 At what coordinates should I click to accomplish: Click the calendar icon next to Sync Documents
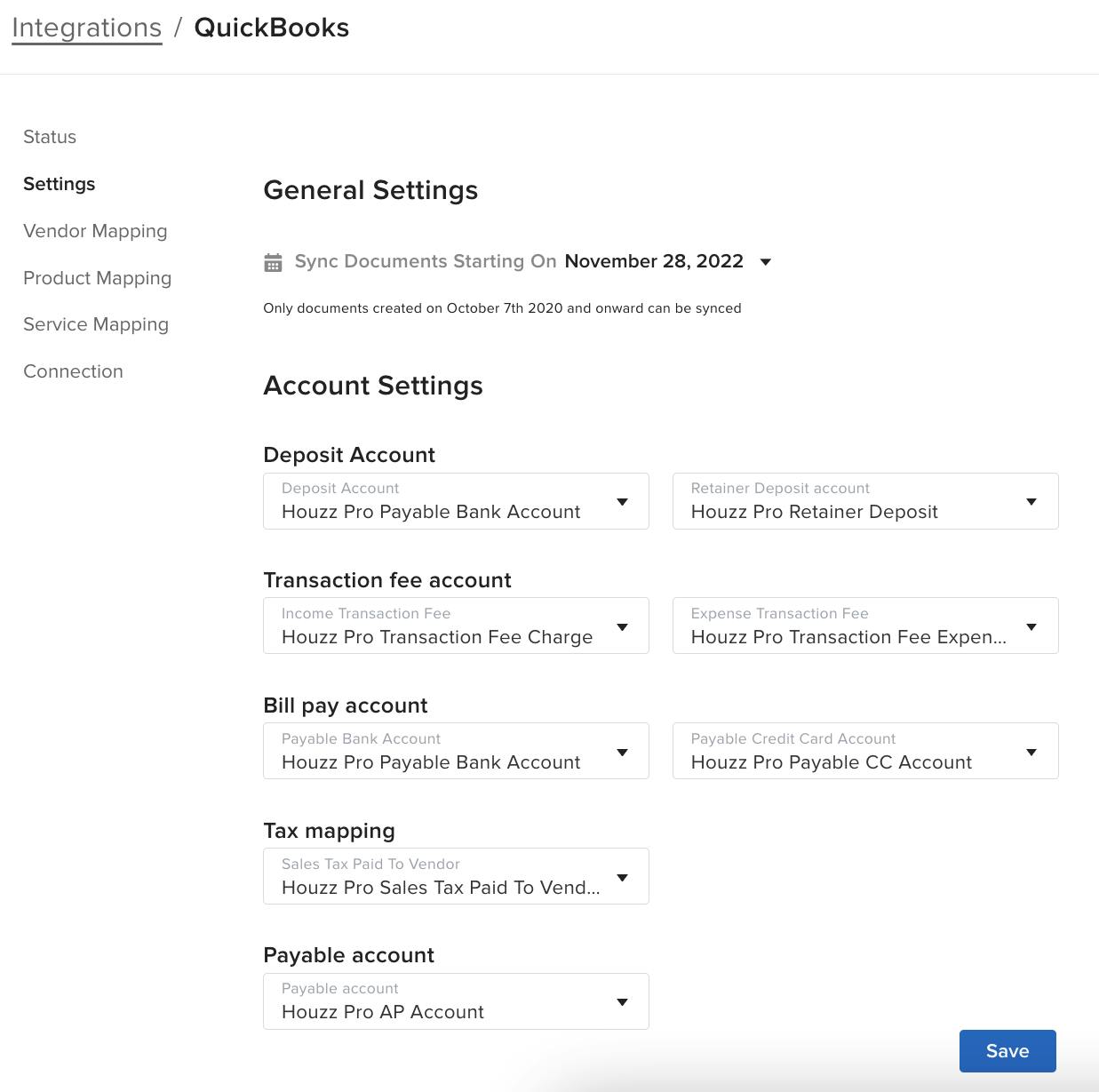pyautogui.click(x=274, y=261)
